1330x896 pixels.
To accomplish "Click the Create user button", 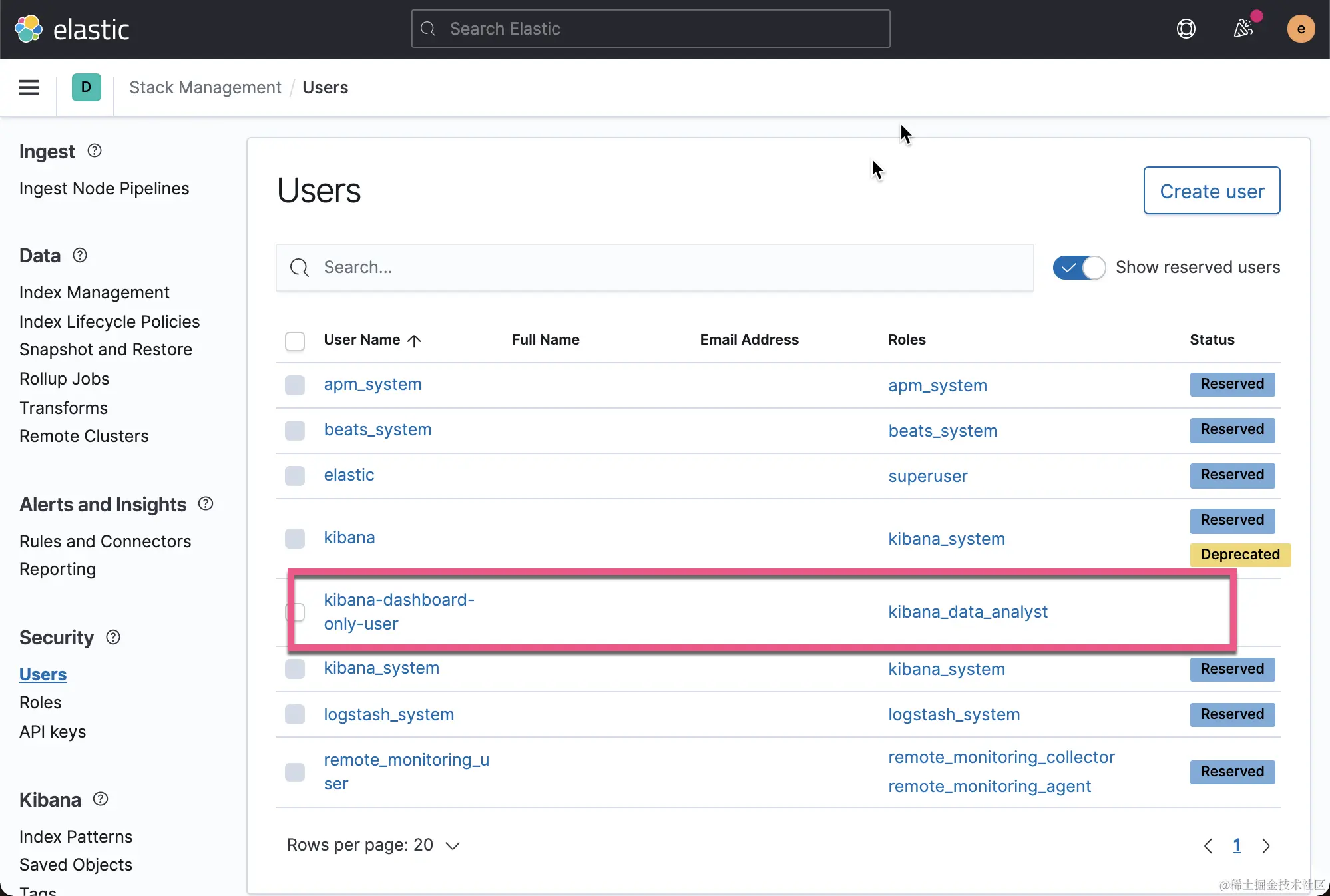I will (x=1211, y=191).
